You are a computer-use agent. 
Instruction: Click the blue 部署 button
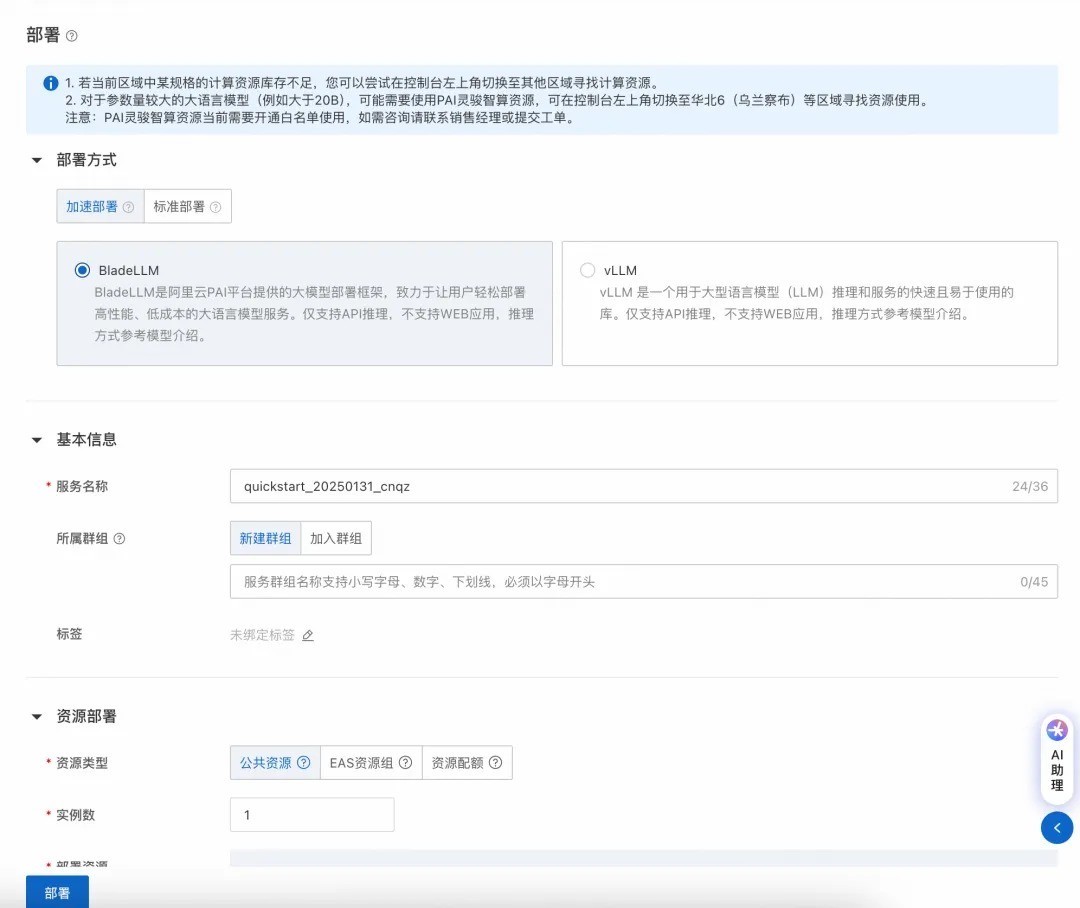coord(57,892)
